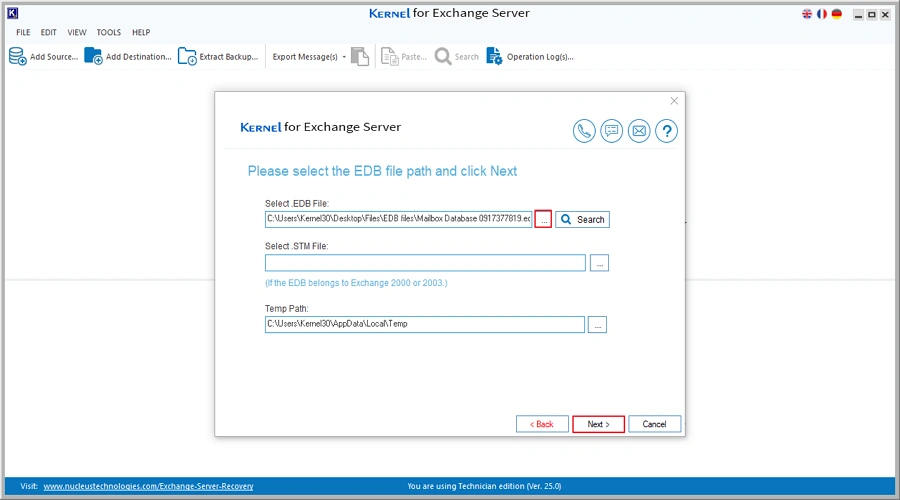
Task: Click the Search button next to EDB path
Action: point(583,219)
